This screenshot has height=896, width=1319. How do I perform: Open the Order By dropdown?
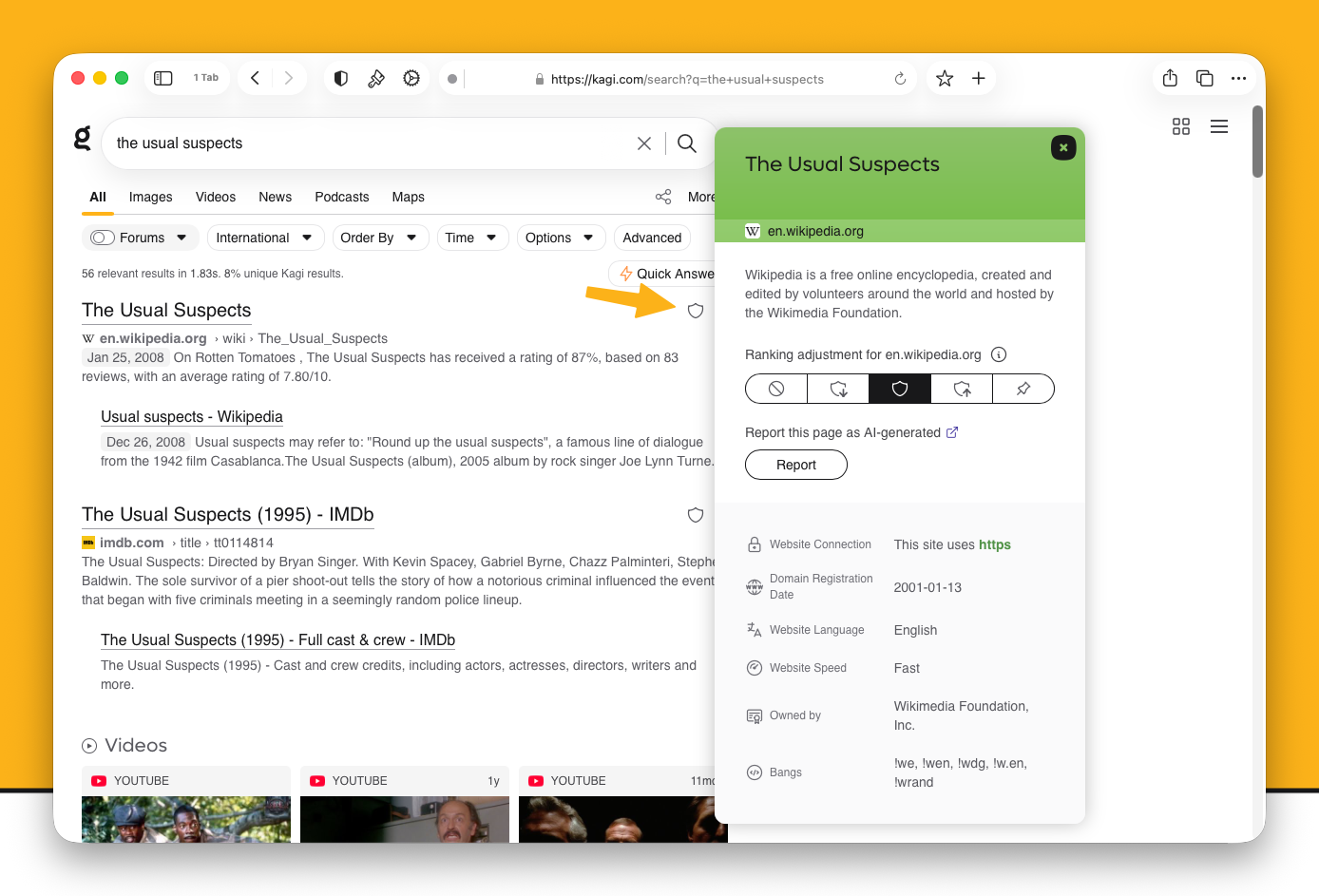point(378,238)
